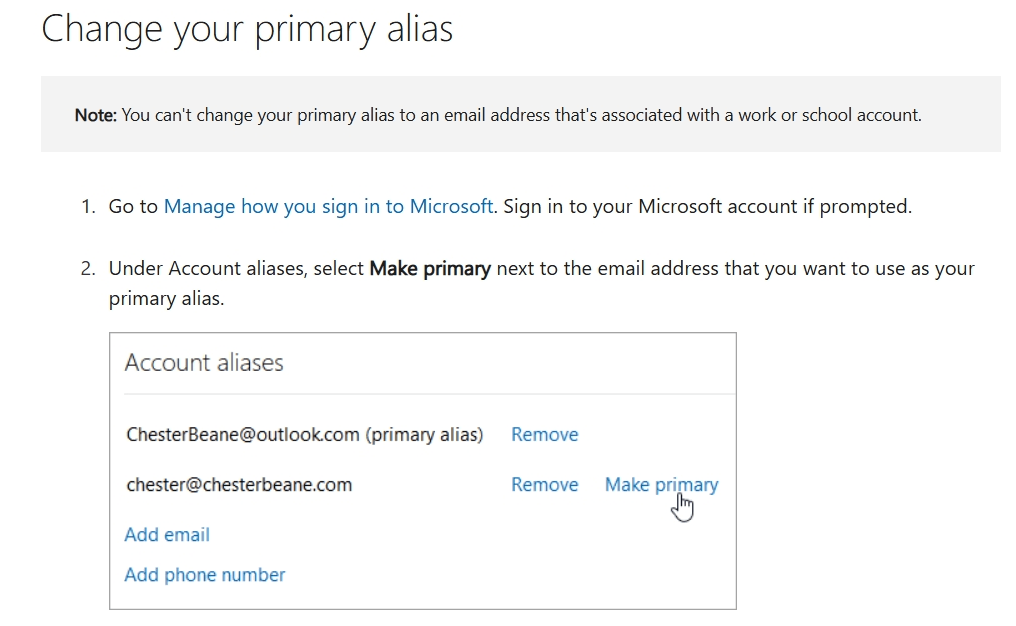Click Remove next to chester@chesterbeane.com

click(x=544, y=485)
